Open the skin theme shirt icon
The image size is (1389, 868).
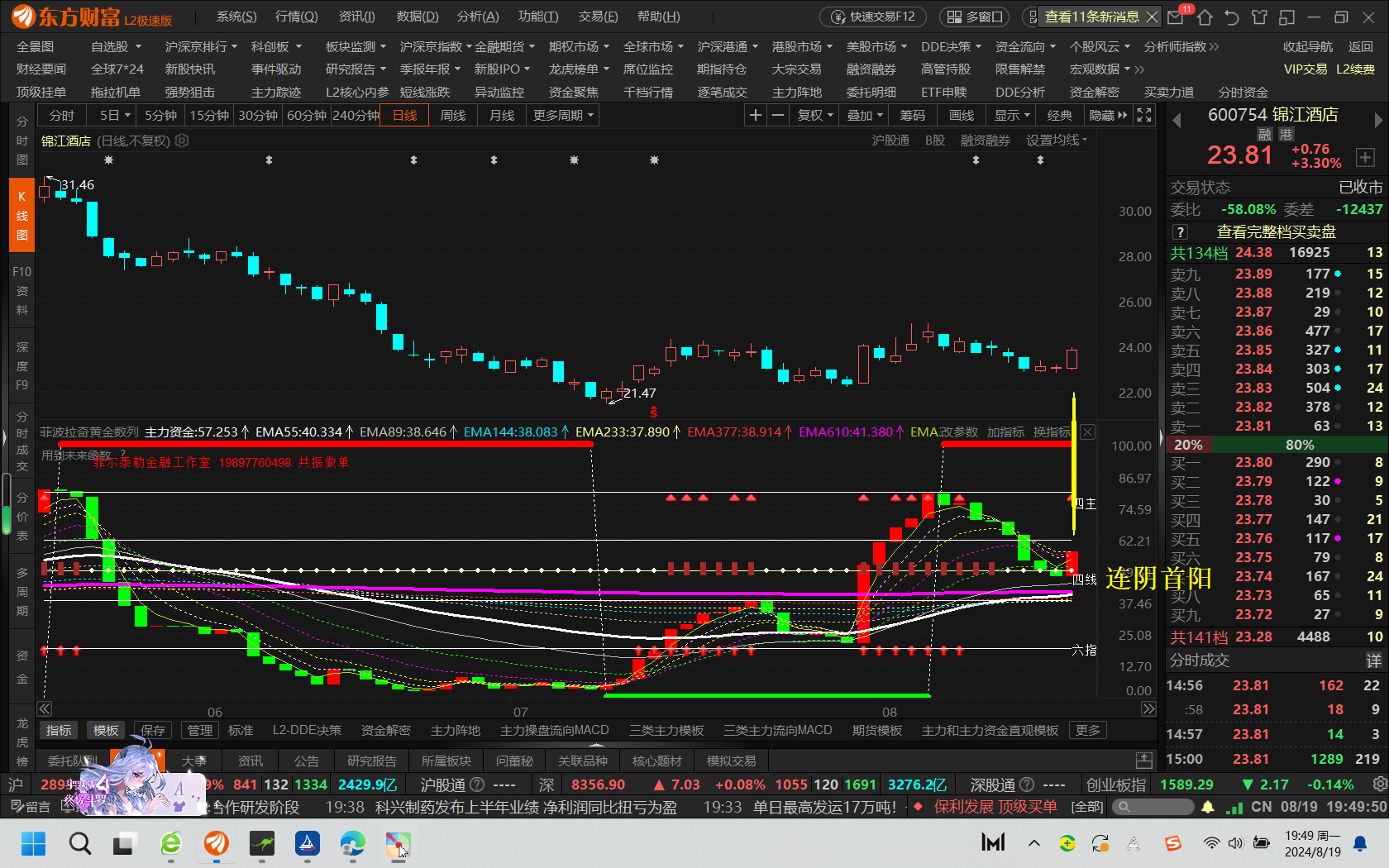[1259, 17]
